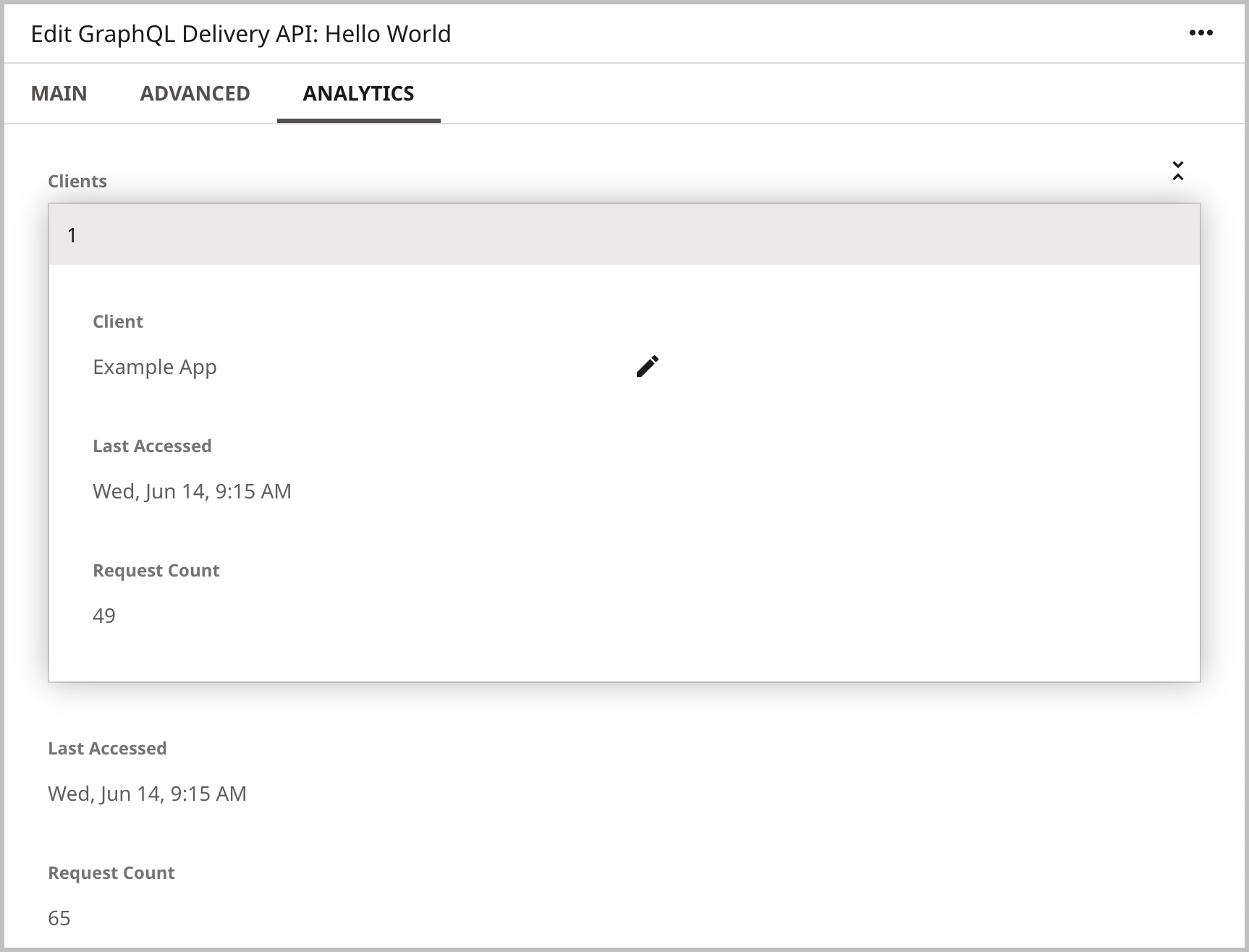Click the Edit GraphQL Delivery API title
1249x952 pixels.
coord(240,33)
